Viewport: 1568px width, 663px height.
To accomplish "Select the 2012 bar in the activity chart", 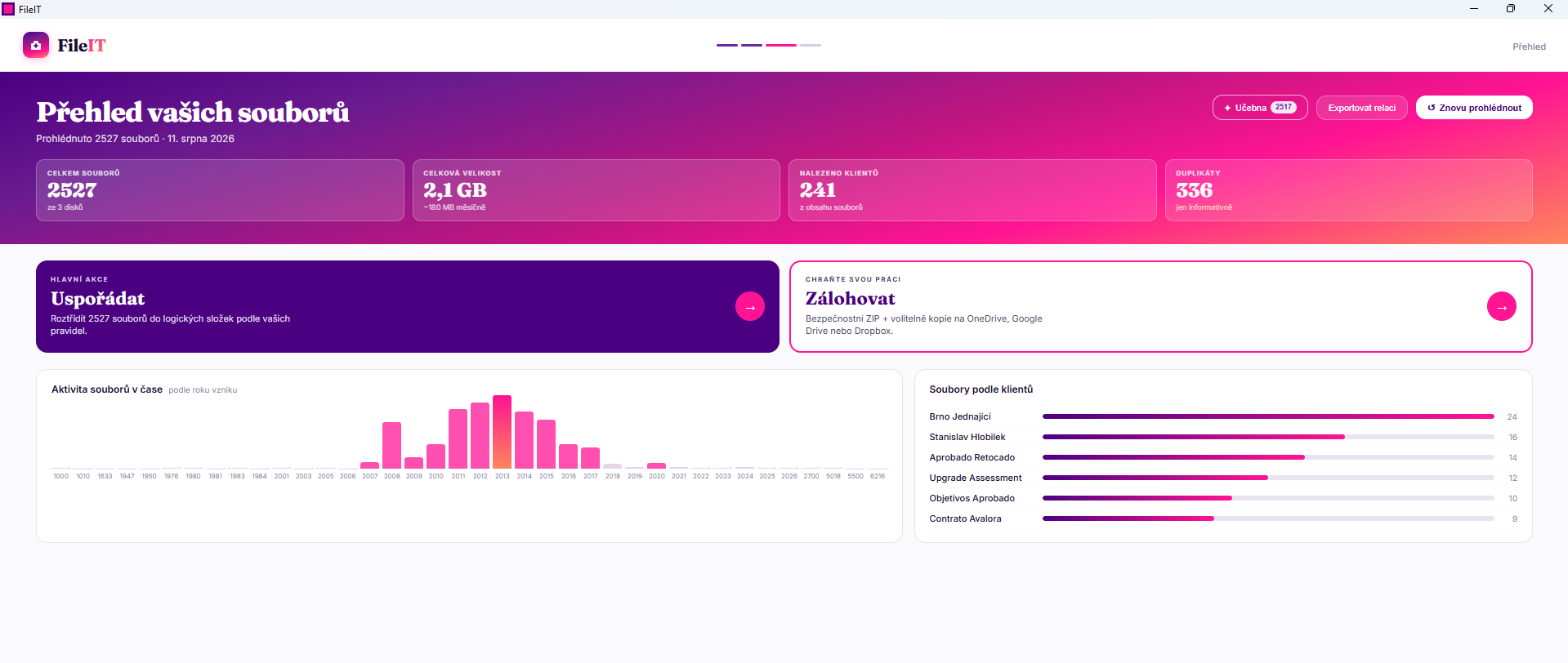I will click(x=480, y=436).
